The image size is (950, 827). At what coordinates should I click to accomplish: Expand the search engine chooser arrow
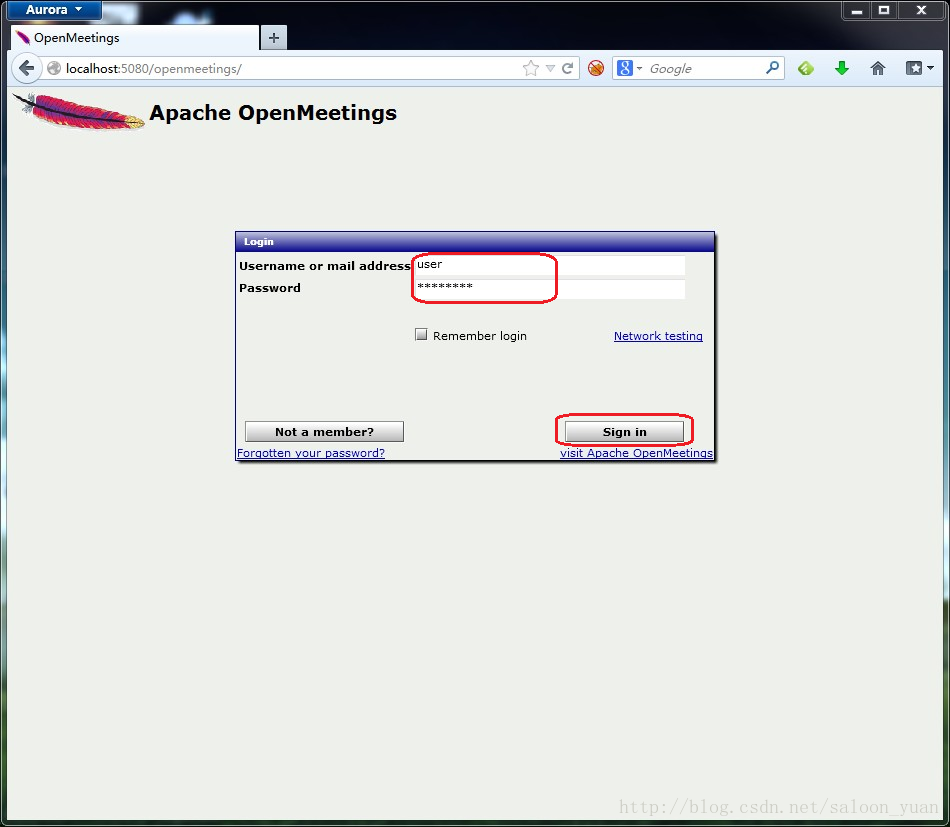coord(639,68)
